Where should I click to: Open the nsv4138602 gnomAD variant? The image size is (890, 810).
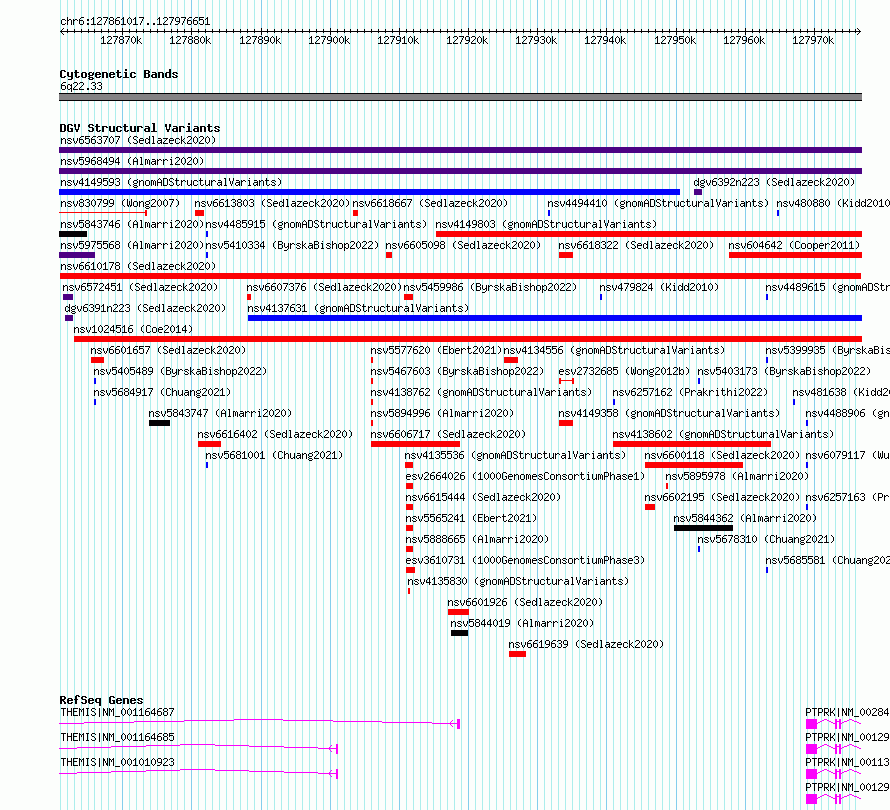tap(723, 434)
